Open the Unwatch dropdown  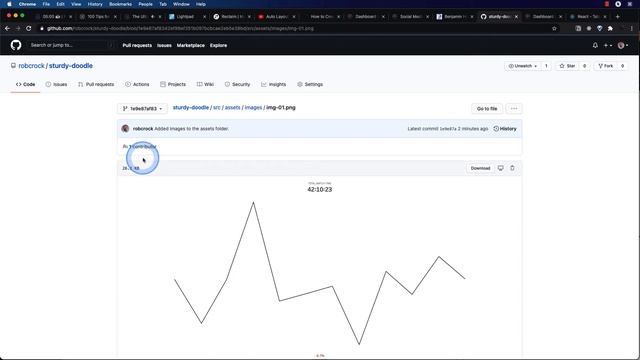[x=522, y=66]
